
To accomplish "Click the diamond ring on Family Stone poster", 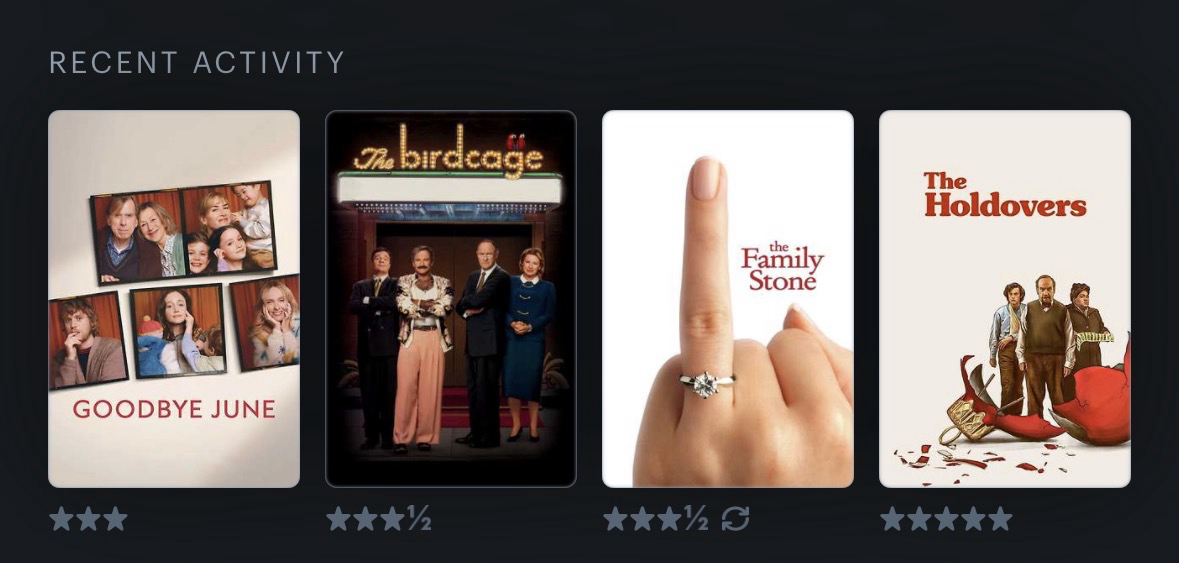I will click(706, 384).
